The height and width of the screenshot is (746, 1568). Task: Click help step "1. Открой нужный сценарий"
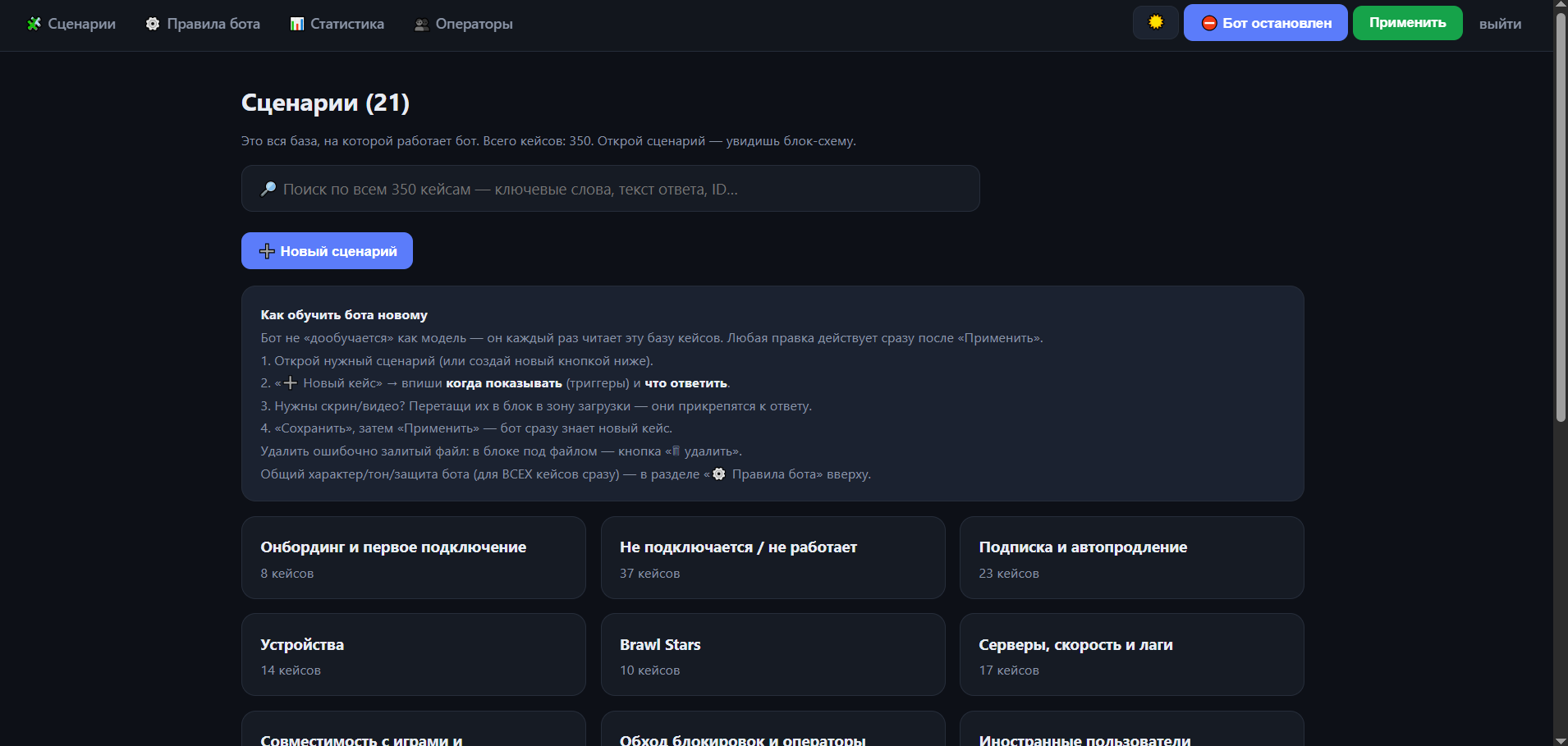tap(457, 361)
